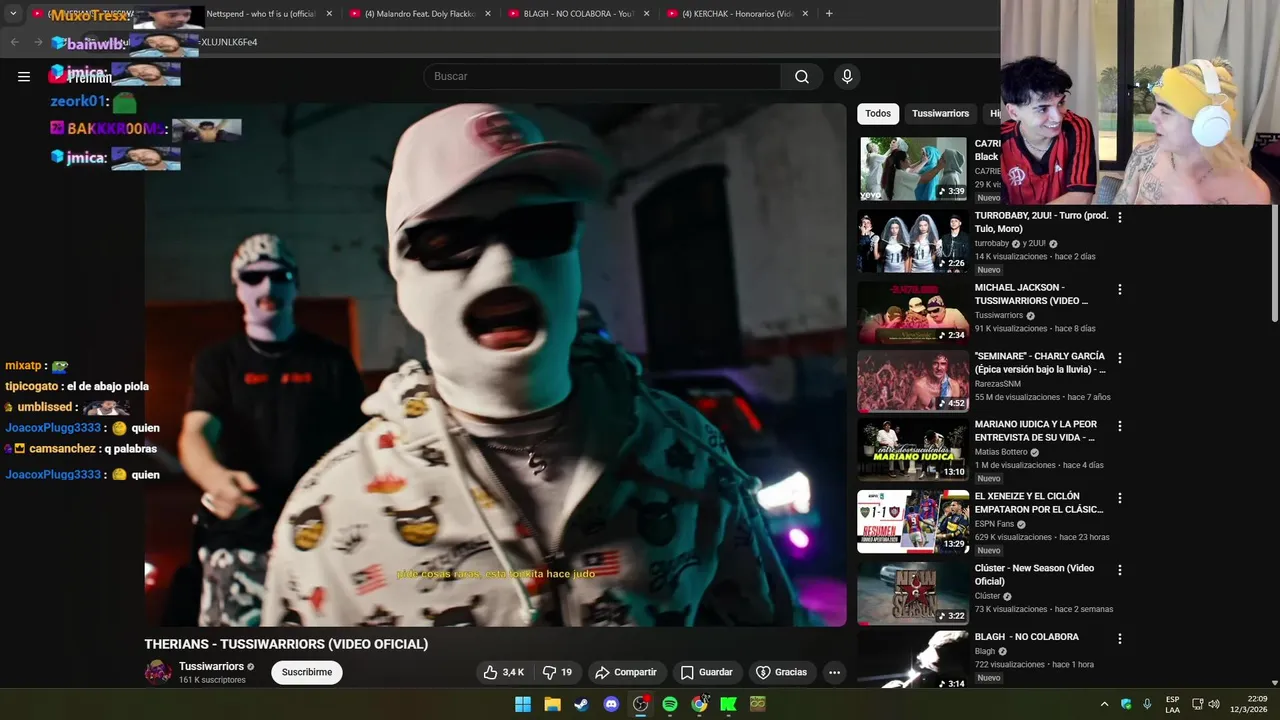Screen dimensions: 1280x720
Task: Click the Tussiwarriors channel name
Action: click(x=211, y=666)
